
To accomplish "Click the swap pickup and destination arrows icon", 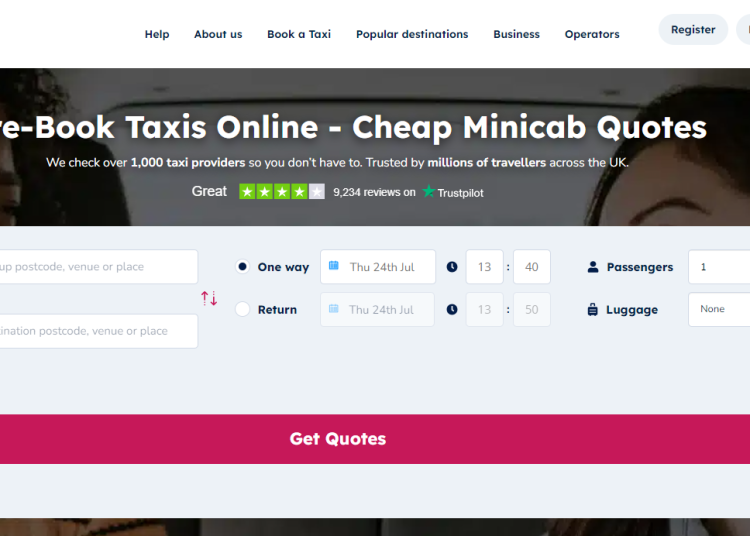I will click(x=209, y=298).
